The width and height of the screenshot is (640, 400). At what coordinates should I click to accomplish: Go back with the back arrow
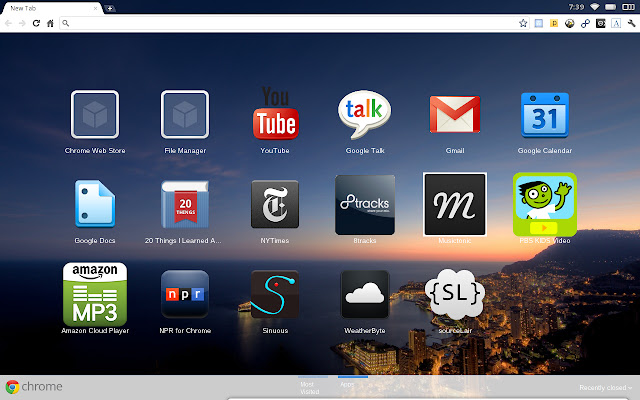(x=8, y=23)
